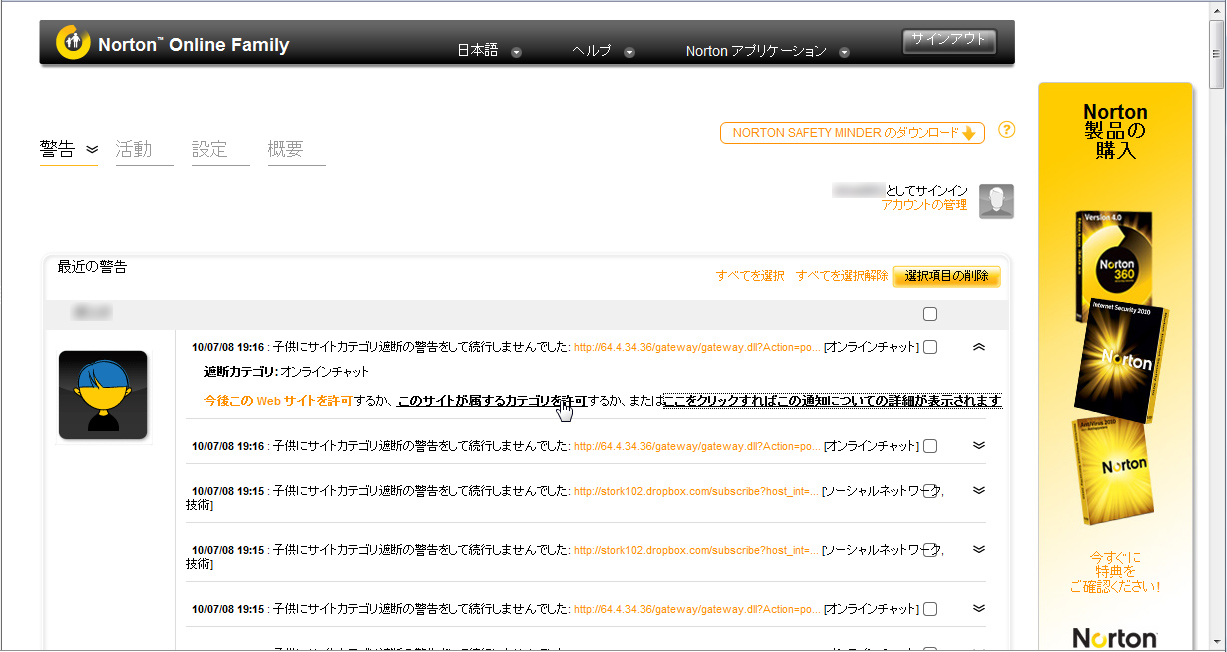Click the Norton logo at ad bottom

[1115, 637]
